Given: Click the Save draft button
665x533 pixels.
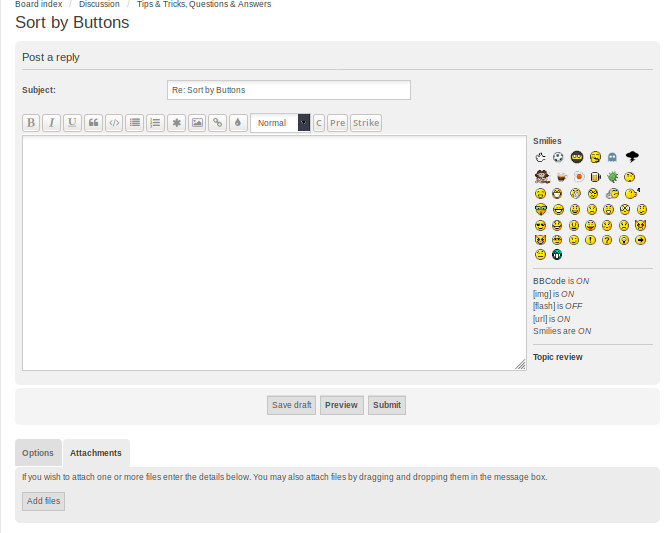Looking at the screenshot, I should [x=291, y=405].
